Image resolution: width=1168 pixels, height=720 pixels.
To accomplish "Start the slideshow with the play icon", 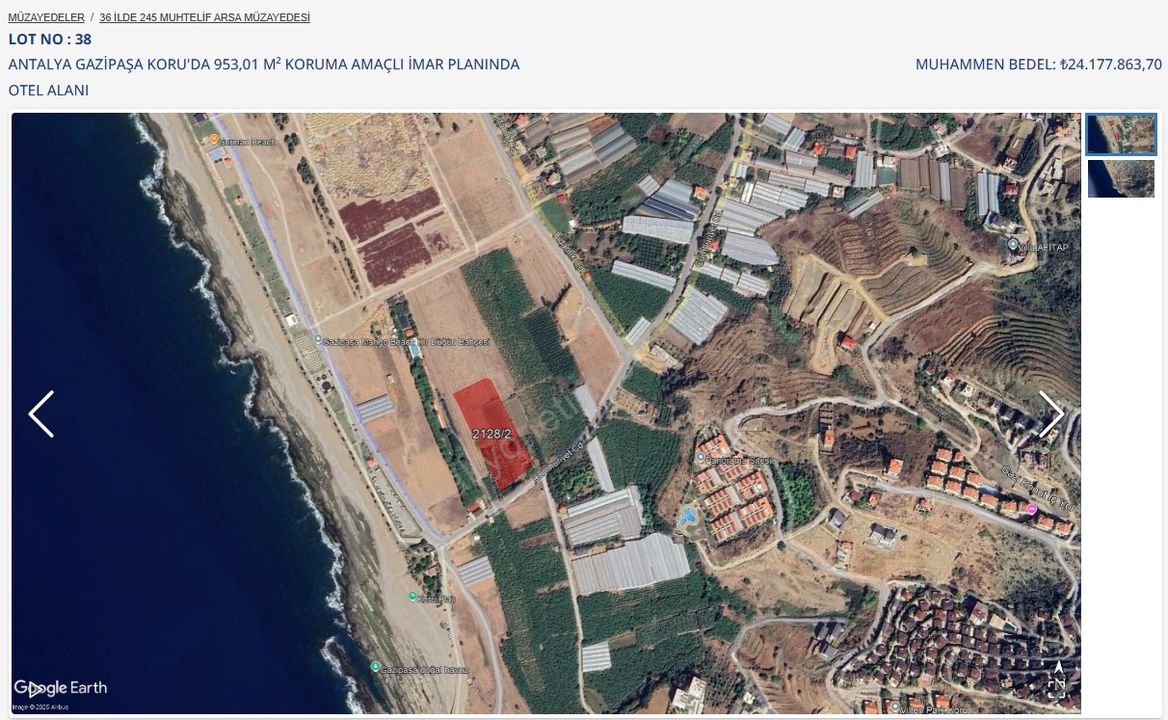I will (x=35, y=690).
